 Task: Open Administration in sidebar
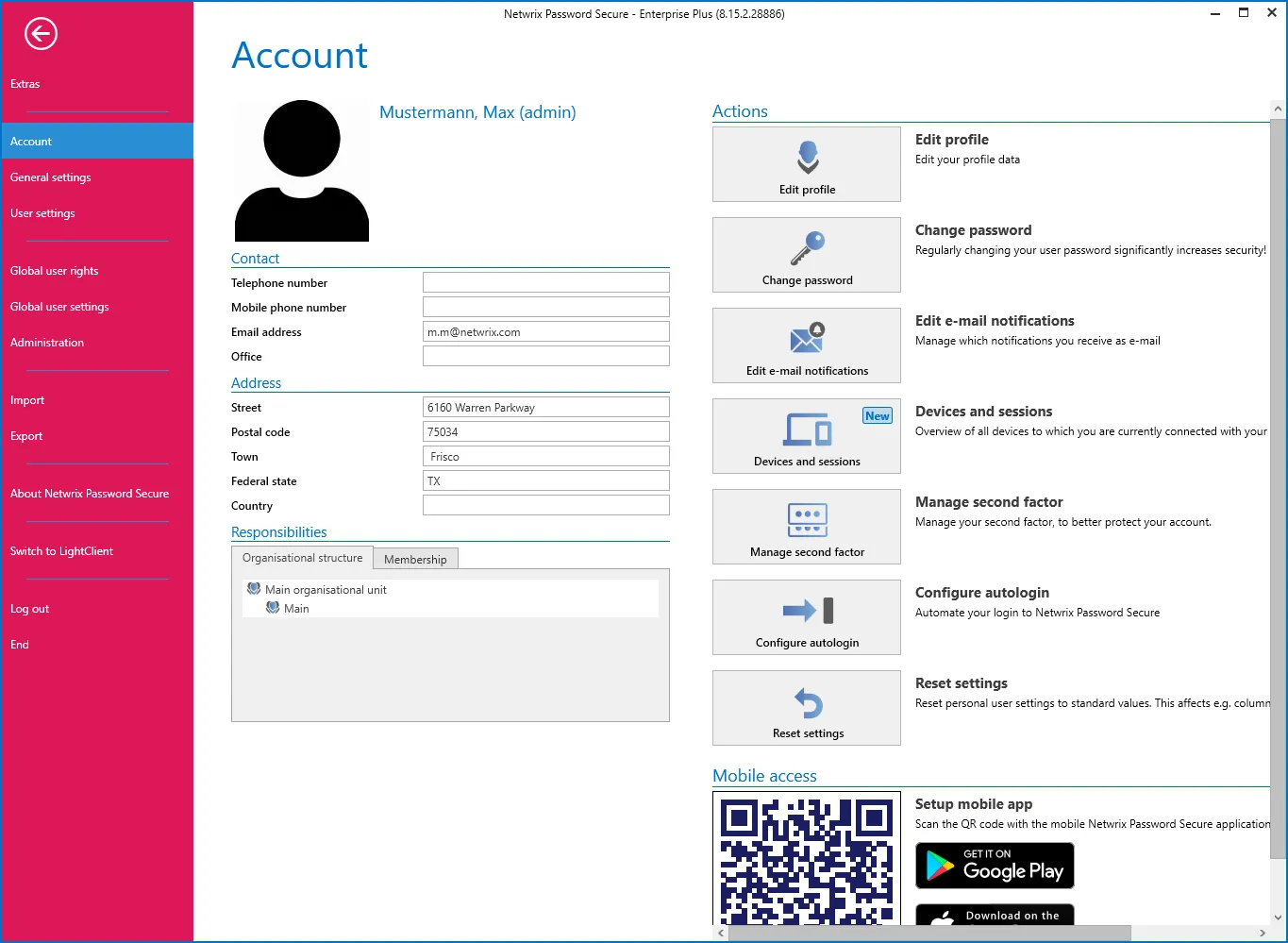97,343
